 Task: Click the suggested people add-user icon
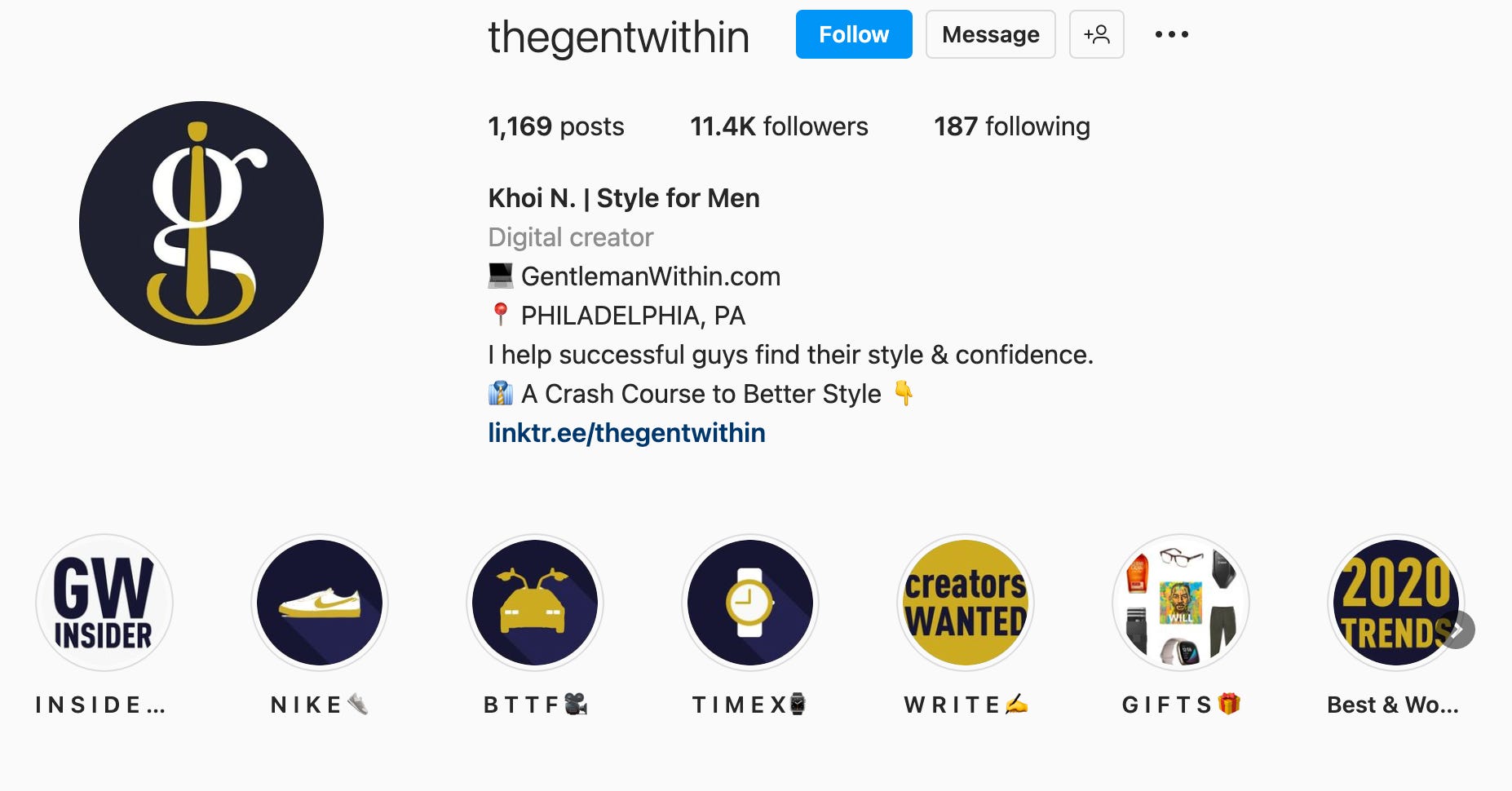point(1097,34)
